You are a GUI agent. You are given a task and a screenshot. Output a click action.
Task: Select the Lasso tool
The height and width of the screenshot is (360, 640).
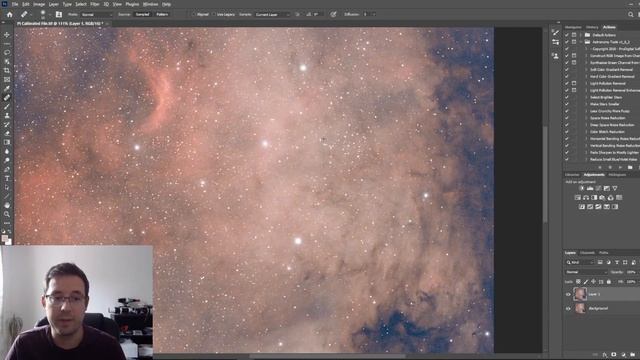click(7, 53)
